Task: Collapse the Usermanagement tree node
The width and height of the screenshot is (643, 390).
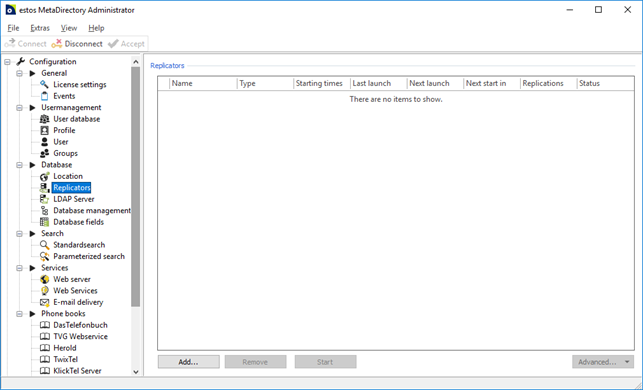Action: pos(19,107)
